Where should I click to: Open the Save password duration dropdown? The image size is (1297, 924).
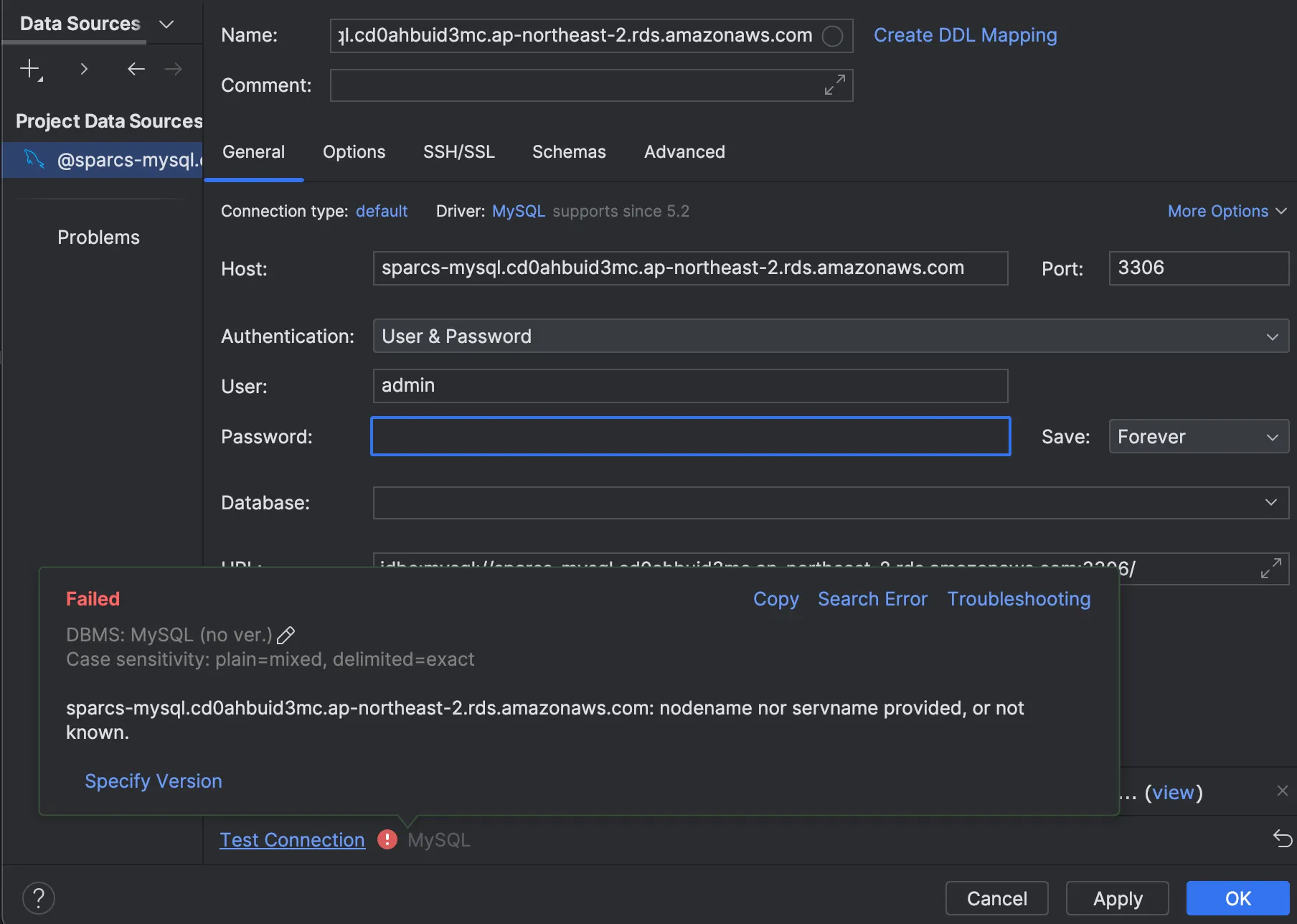[1198, 437]
